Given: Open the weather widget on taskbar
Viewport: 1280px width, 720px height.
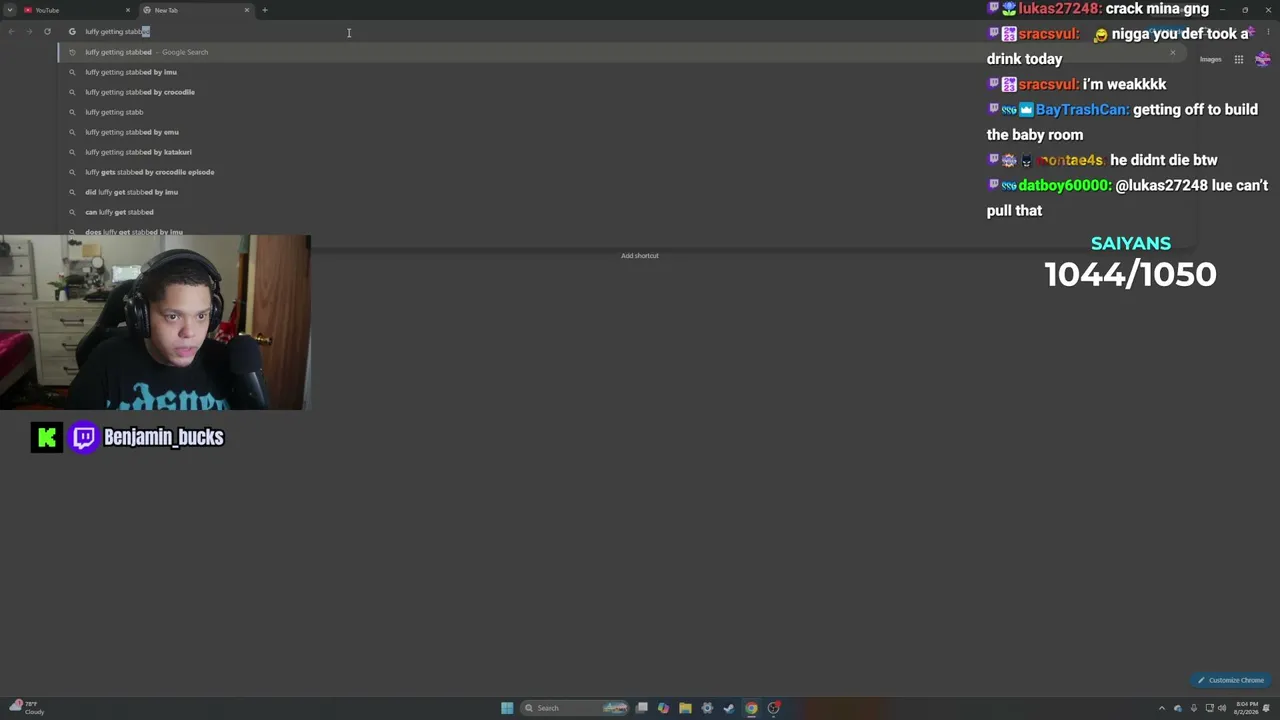Looking at the screenshot, I should [x=25, y=708].
